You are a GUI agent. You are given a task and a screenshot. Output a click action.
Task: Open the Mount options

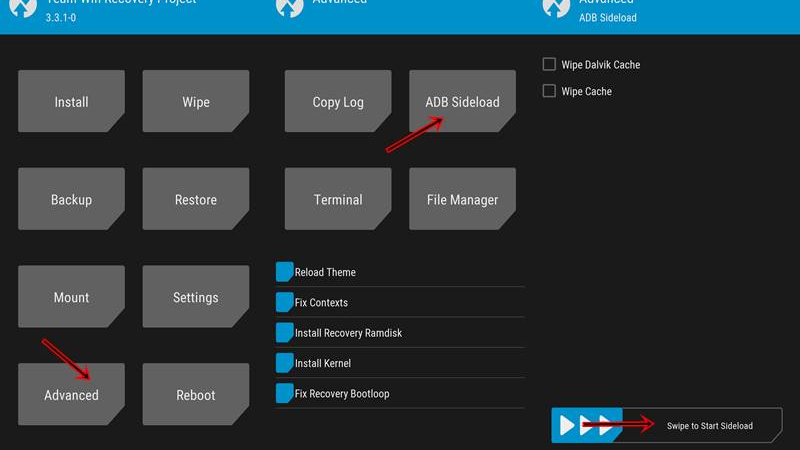(71, 297)
